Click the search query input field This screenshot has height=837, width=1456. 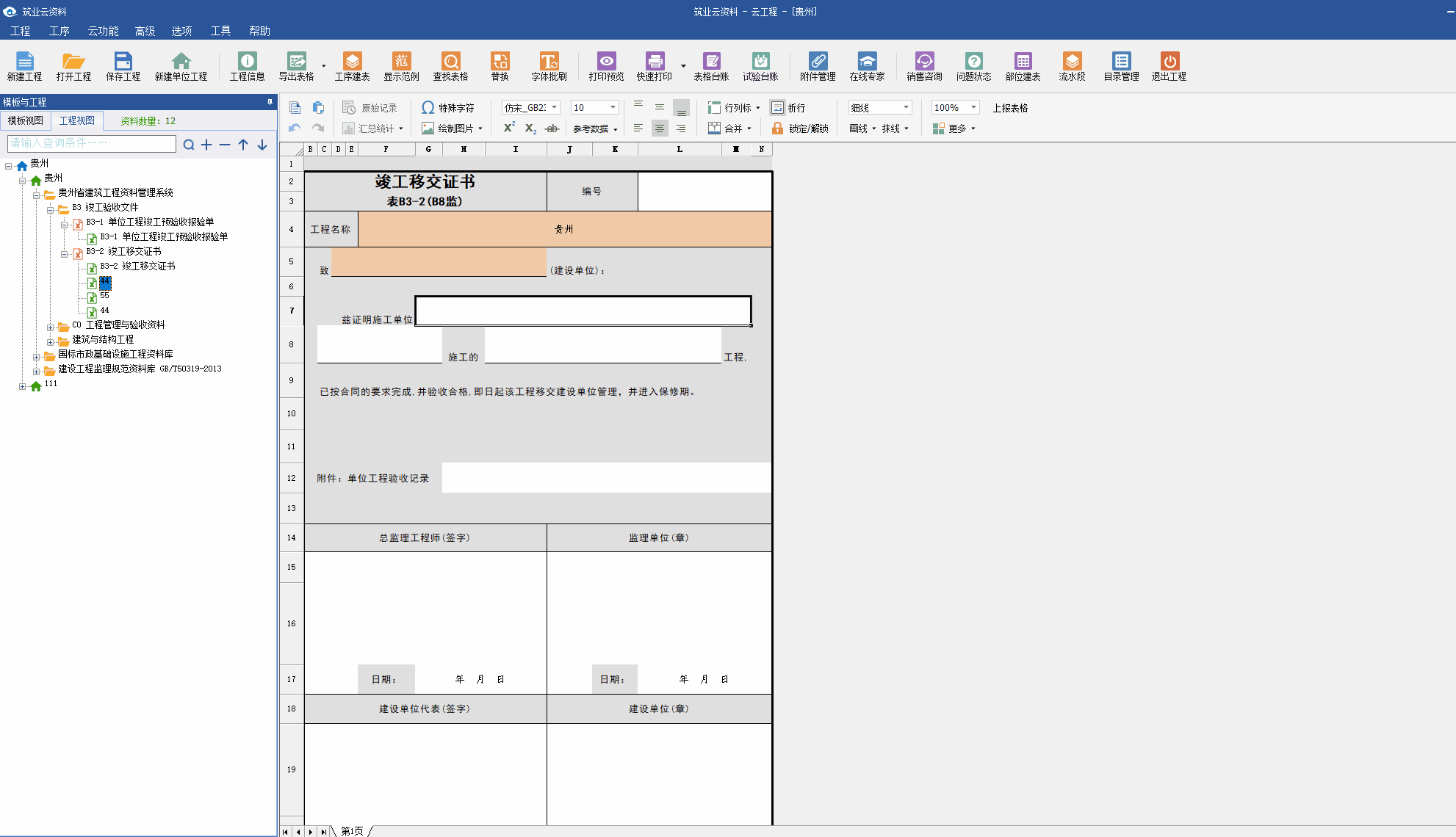(x=92, y=144)
